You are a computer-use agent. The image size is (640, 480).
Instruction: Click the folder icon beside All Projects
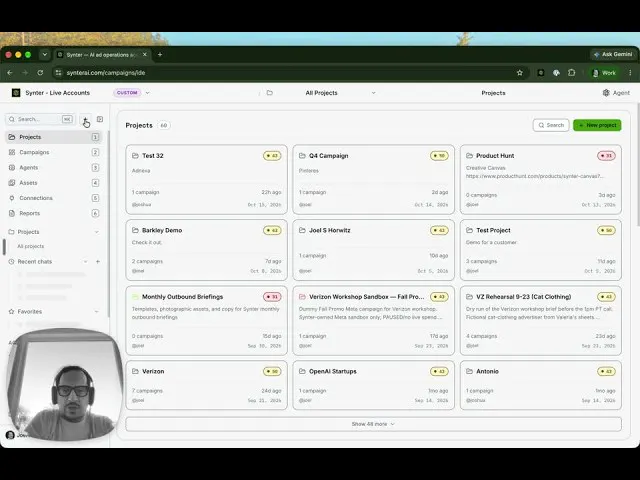tap(269, 93)
